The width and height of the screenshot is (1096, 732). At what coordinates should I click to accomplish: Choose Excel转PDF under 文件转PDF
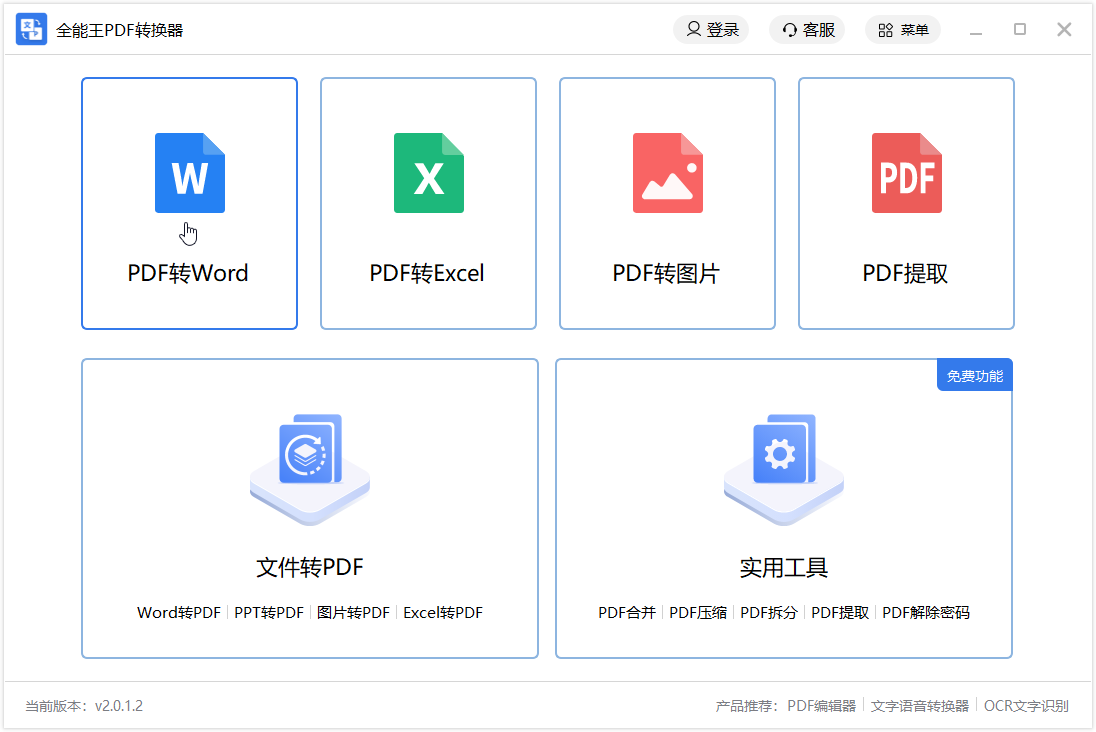[x=442, y=612]
